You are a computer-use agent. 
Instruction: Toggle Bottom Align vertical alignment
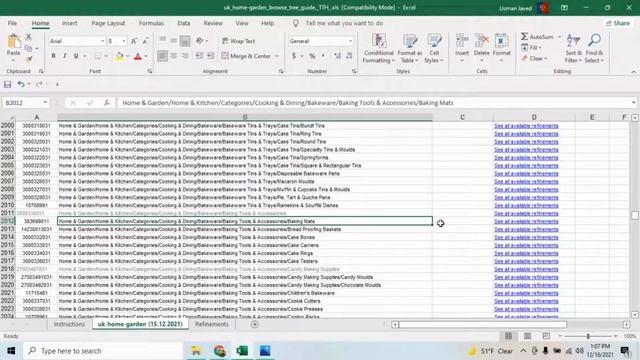point(185,41)
